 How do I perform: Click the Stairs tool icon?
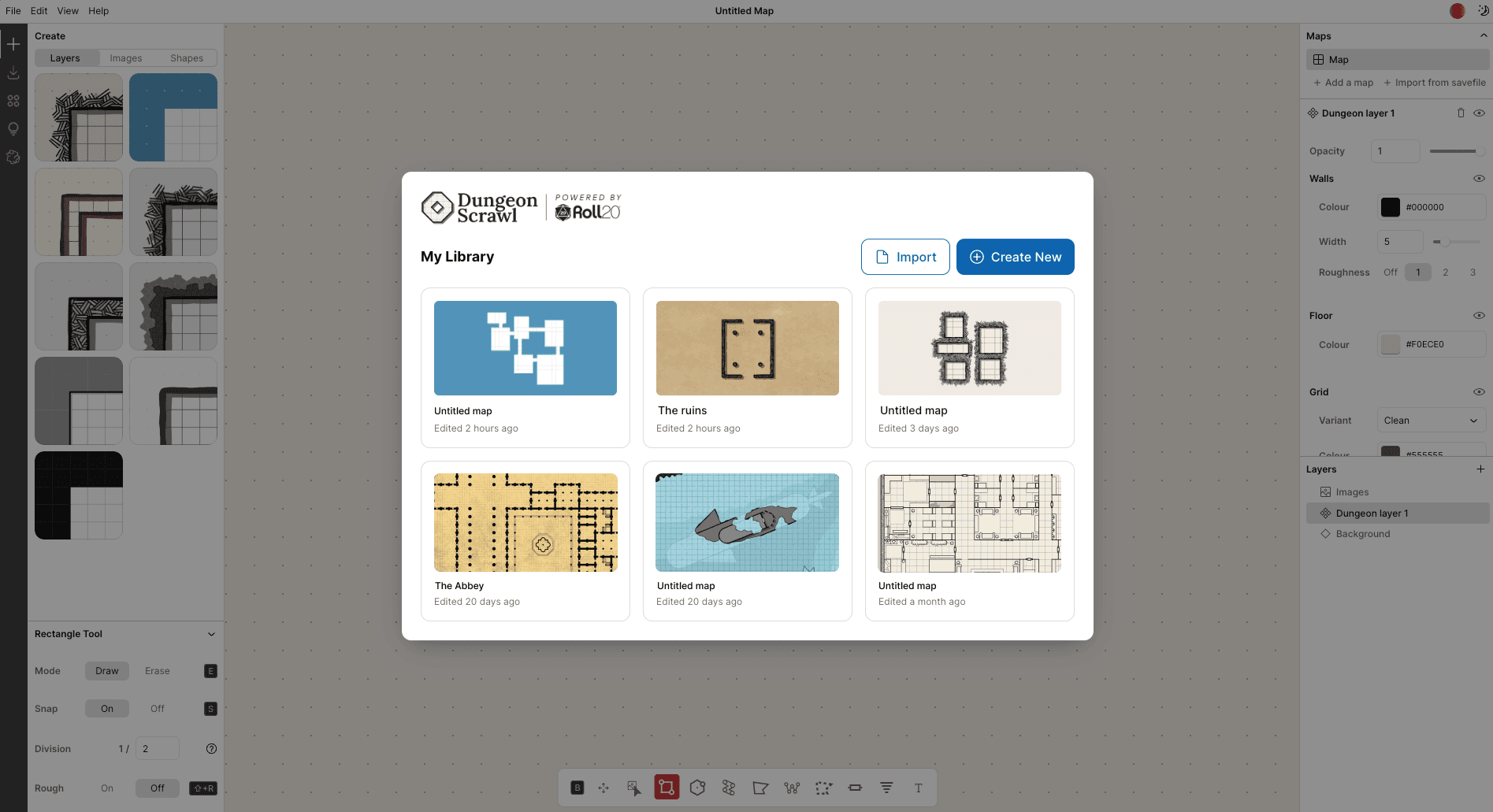tap(886, 788)
